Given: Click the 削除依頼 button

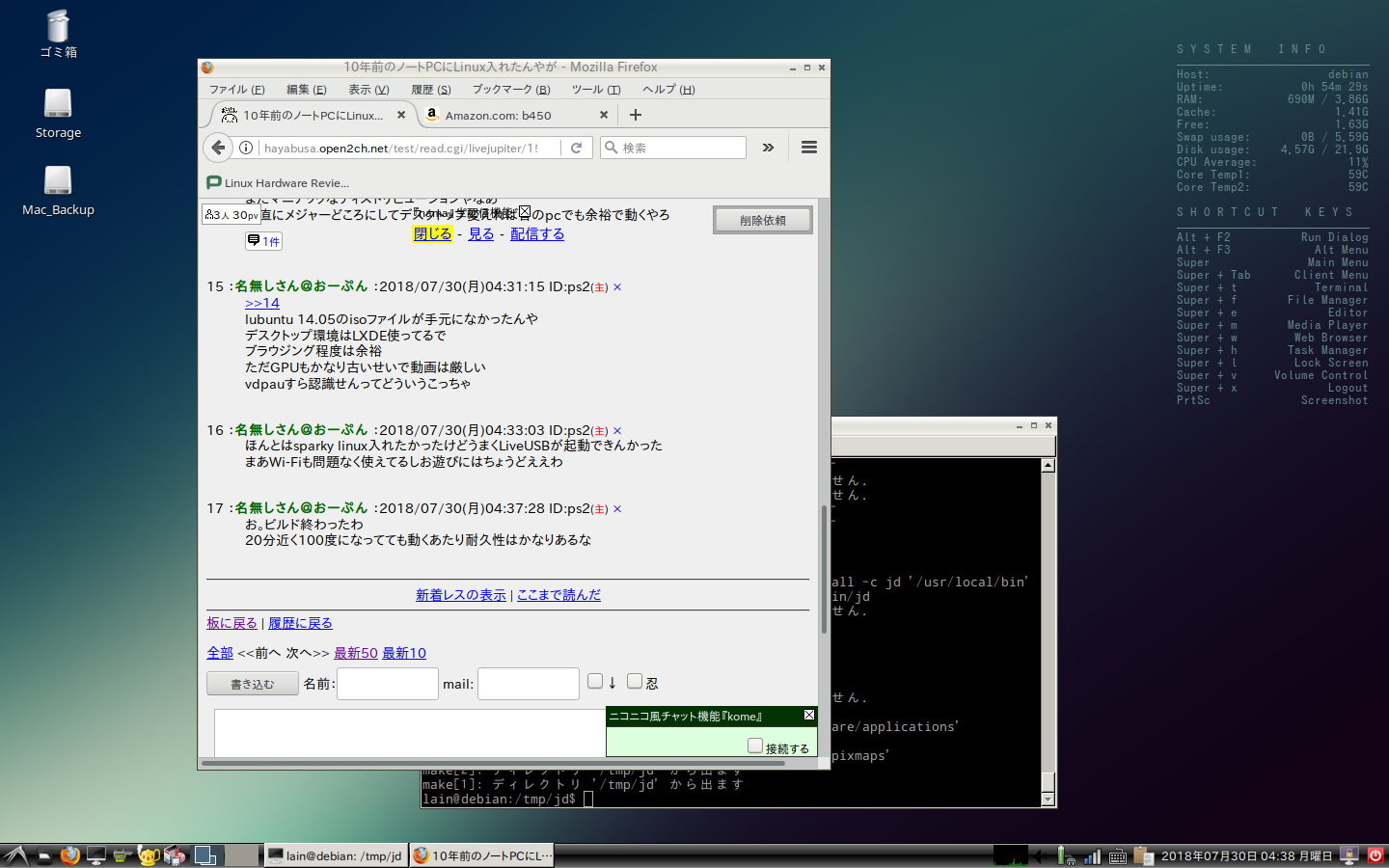Looking at the screenshot, I should (763, 220).
